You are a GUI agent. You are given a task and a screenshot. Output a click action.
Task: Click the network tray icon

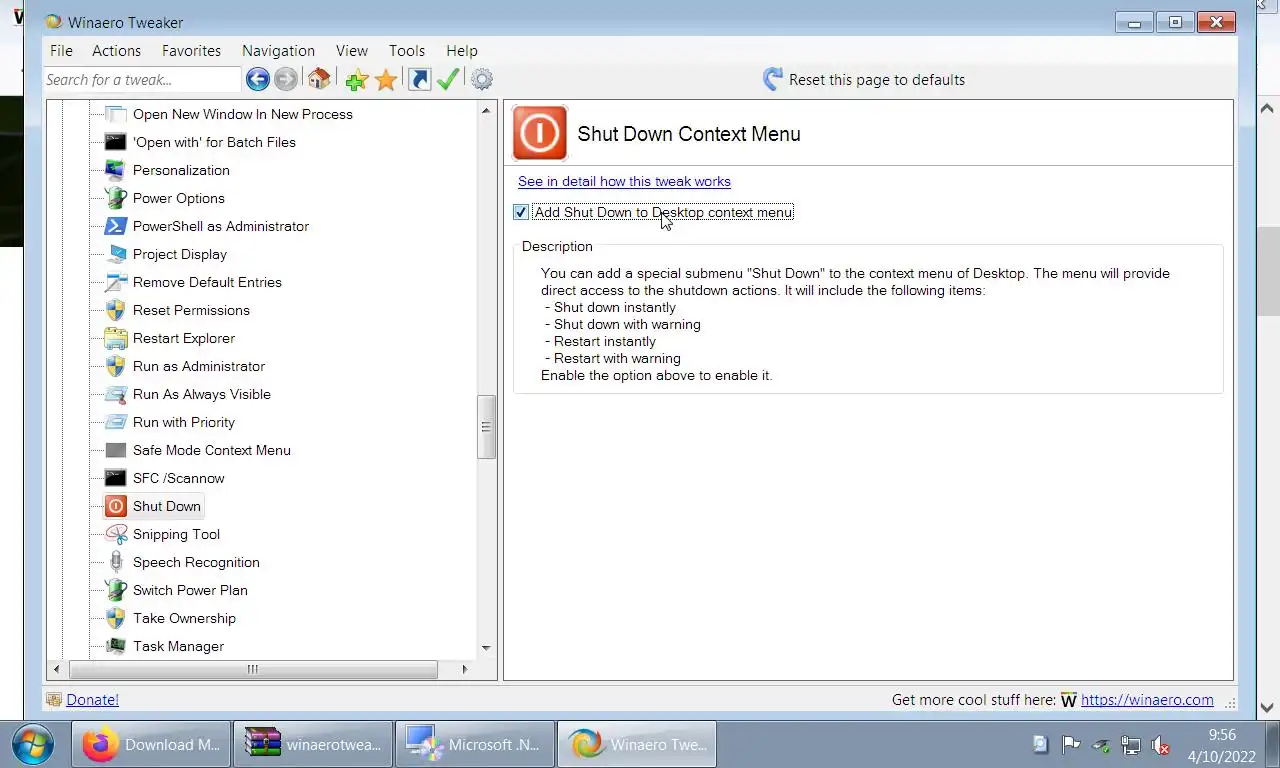point(1131,744)
